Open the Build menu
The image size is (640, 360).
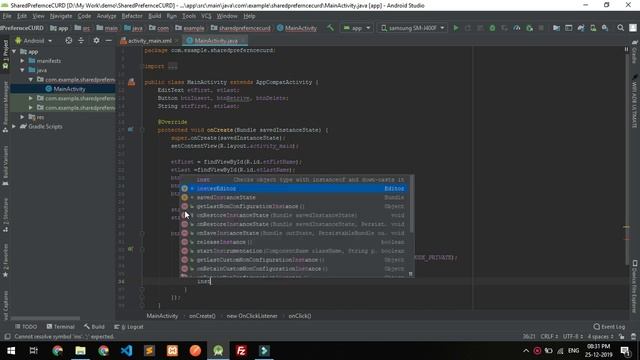pos(154,16)
